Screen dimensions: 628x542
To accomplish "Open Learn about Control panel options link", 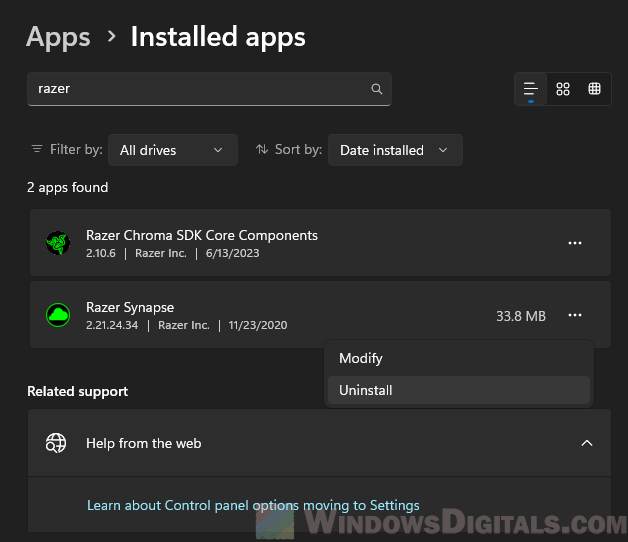I will pos(253,506).
